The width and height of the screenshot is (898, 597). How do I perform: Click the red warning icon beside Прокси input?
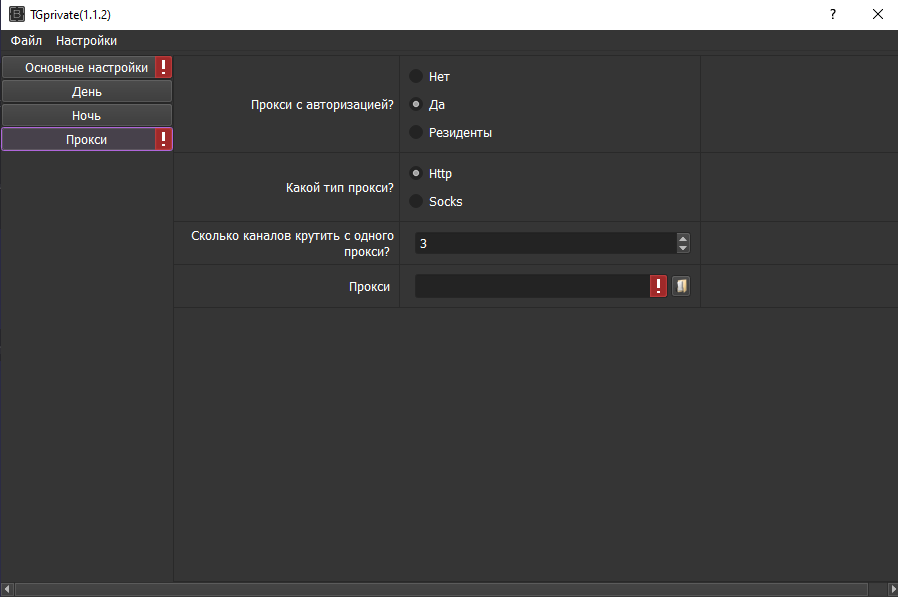[659, 287]
